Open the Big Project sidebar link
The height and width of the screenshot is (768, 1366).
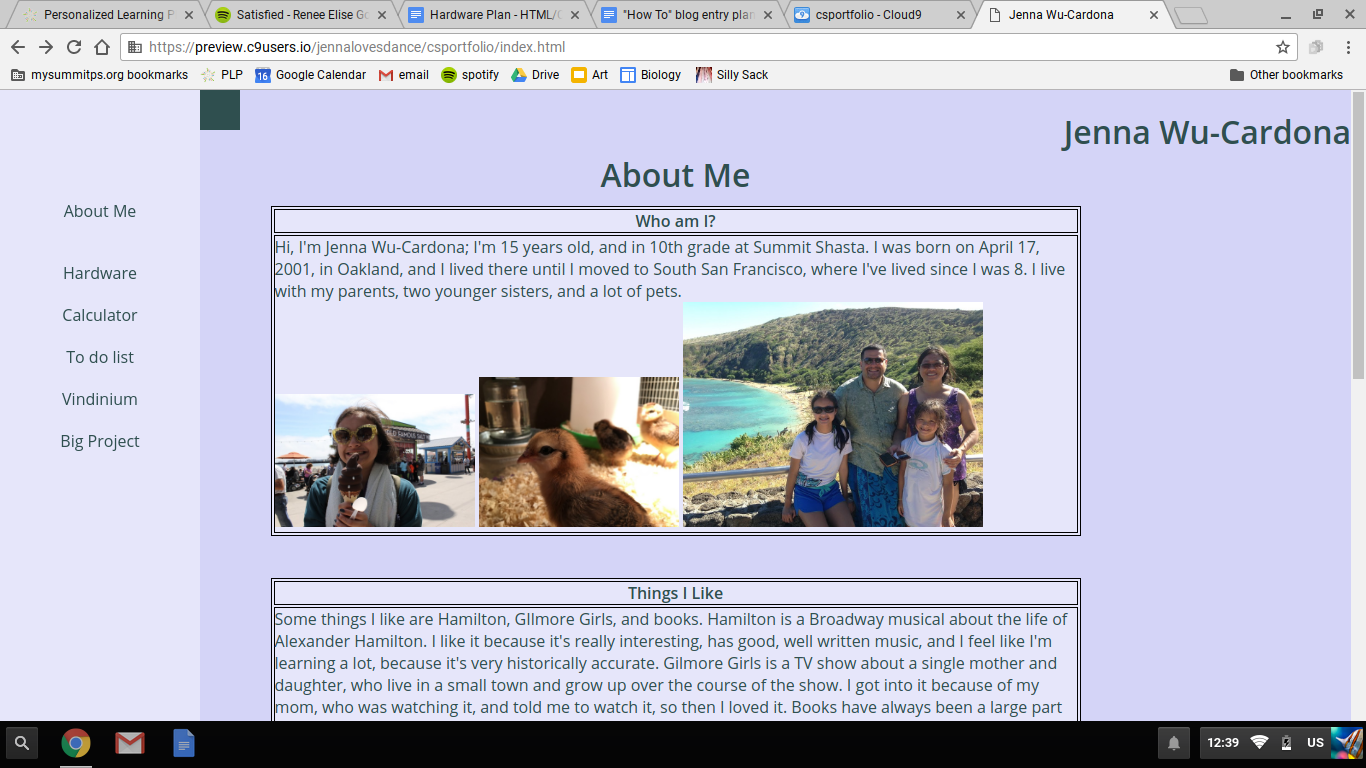click(x=100, y=441)
